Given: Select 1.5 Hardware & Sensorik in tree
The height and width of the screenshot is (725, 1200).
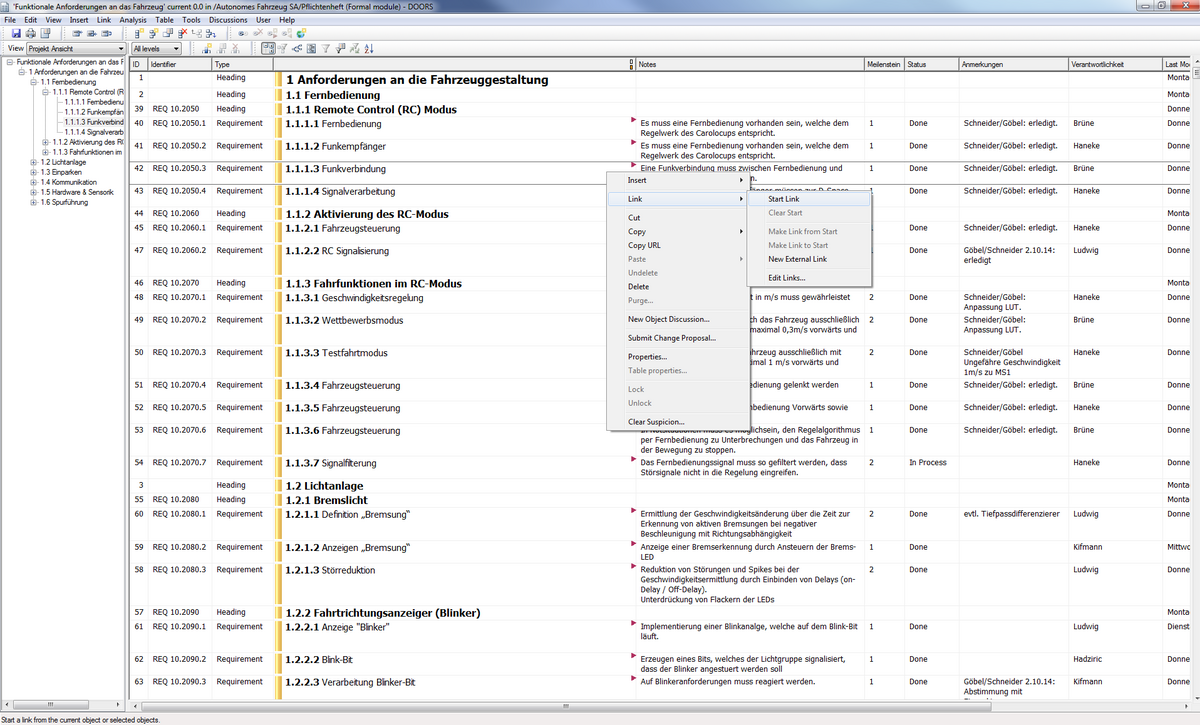Looking at the screenshot, I should 76,192.
